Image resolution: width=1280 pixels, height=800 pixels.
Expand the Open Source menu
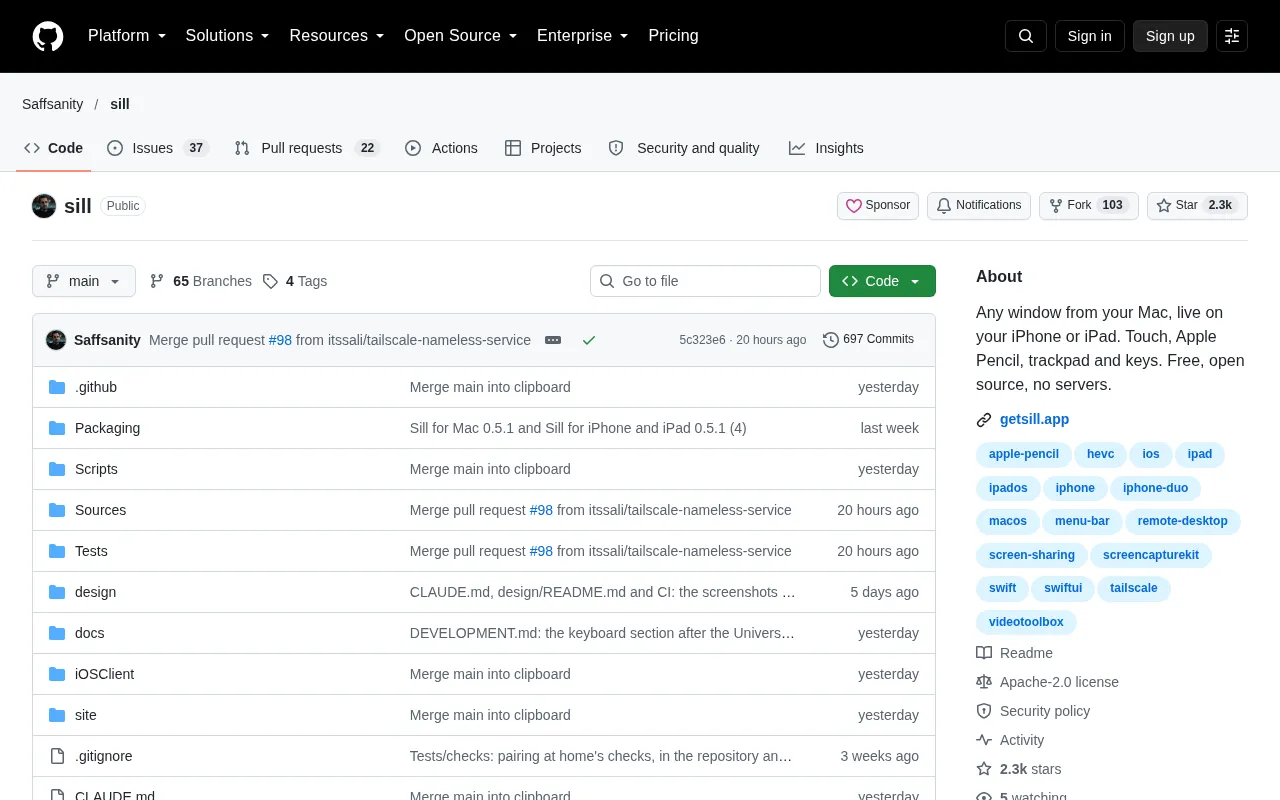coord(461,36)
